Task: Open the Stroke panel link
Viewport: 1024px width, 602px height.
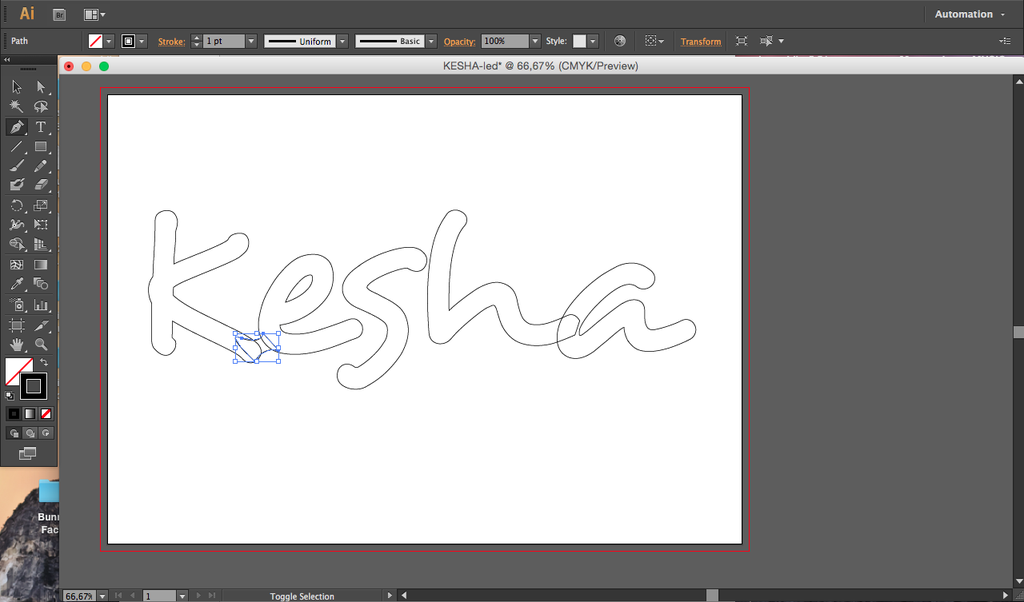Action: click(171, 41)
